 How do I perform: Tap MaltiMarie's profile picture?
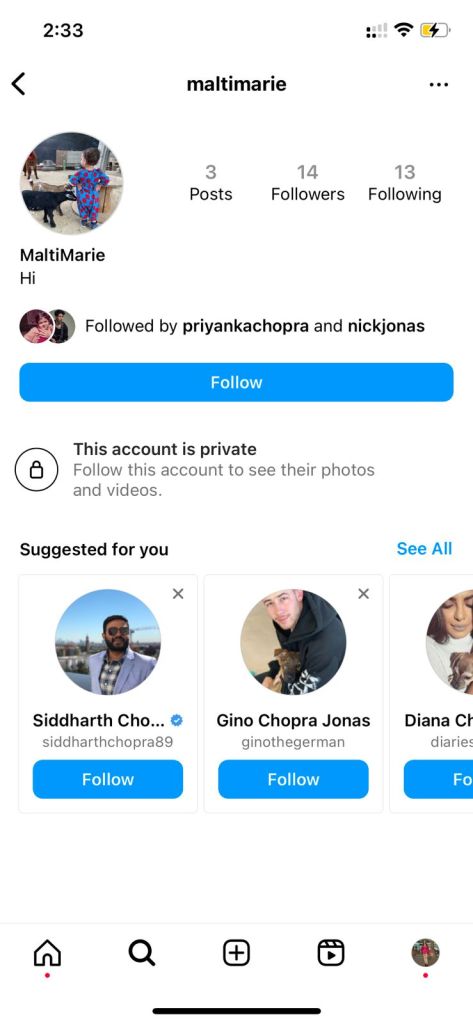point(71,184)
